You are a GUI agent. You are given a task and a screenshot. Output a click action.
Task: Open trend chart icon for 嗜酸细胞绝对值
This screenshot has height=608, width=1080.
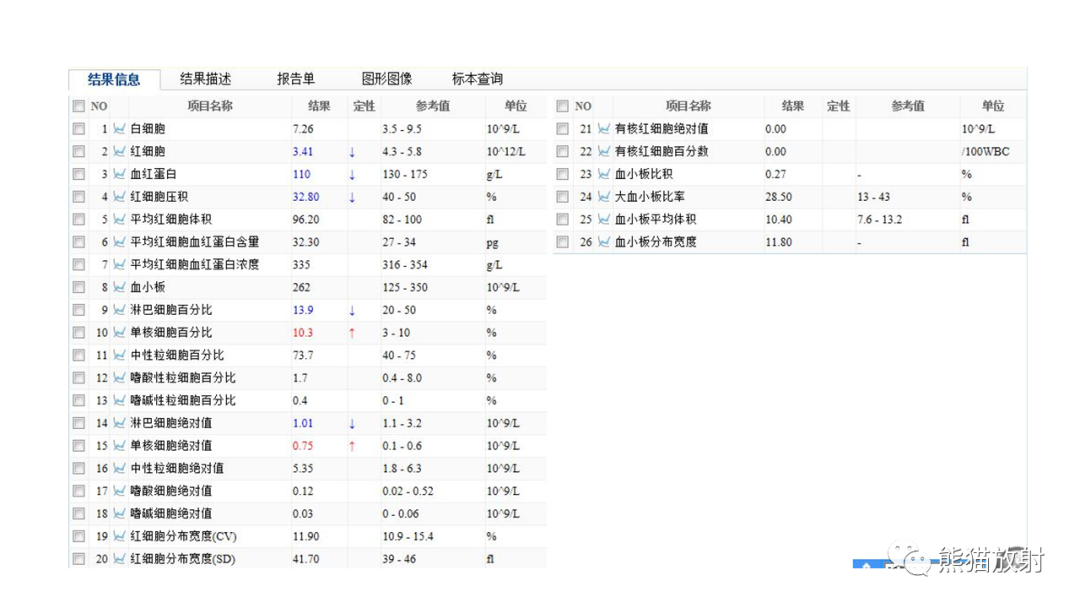[119, 491]
